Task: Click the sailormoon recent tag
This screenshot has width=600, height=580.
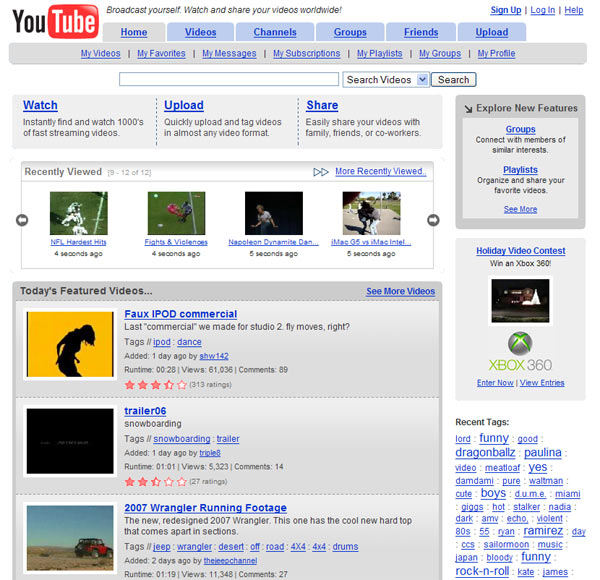Action: coord(506,545)
